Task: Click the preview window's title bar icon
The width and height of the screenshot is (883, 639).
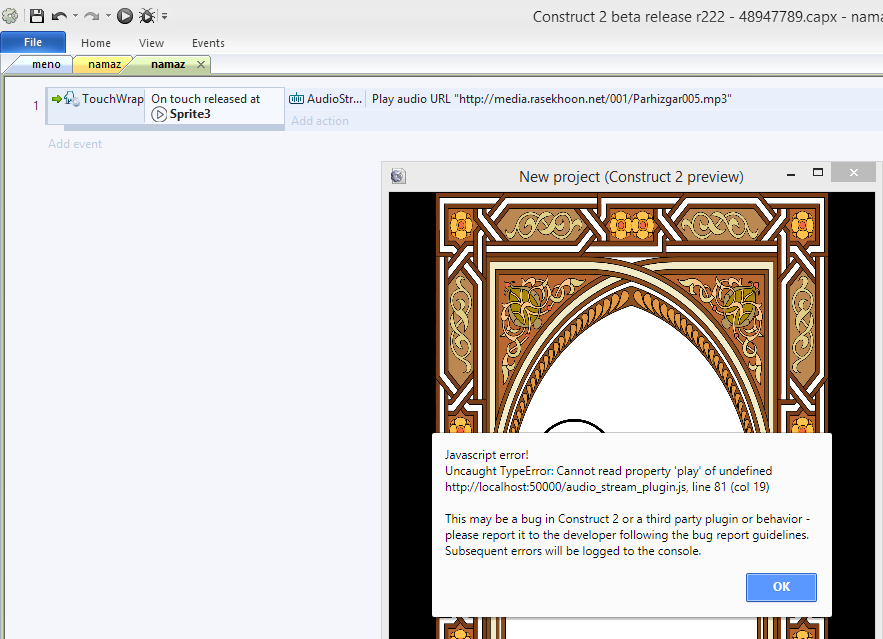Action: tap(398, 176)
